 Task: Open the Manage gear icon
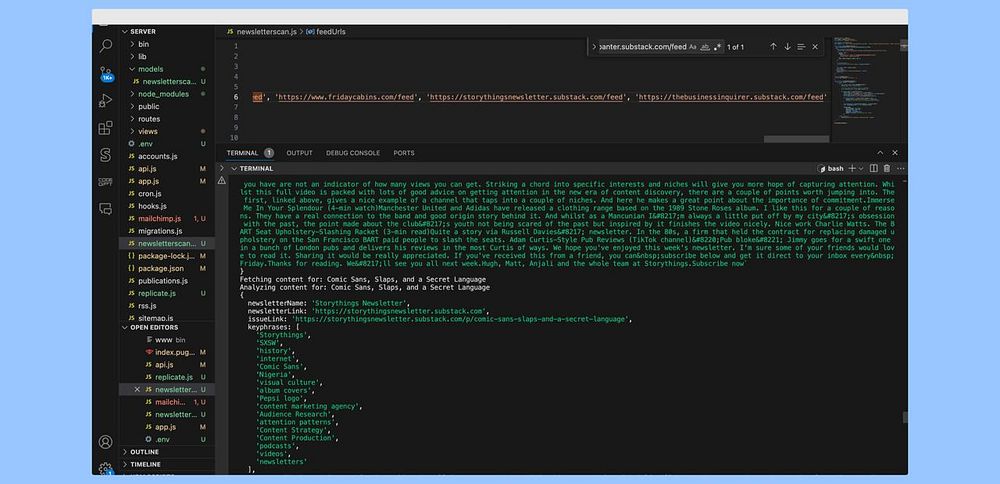(105, 469)
